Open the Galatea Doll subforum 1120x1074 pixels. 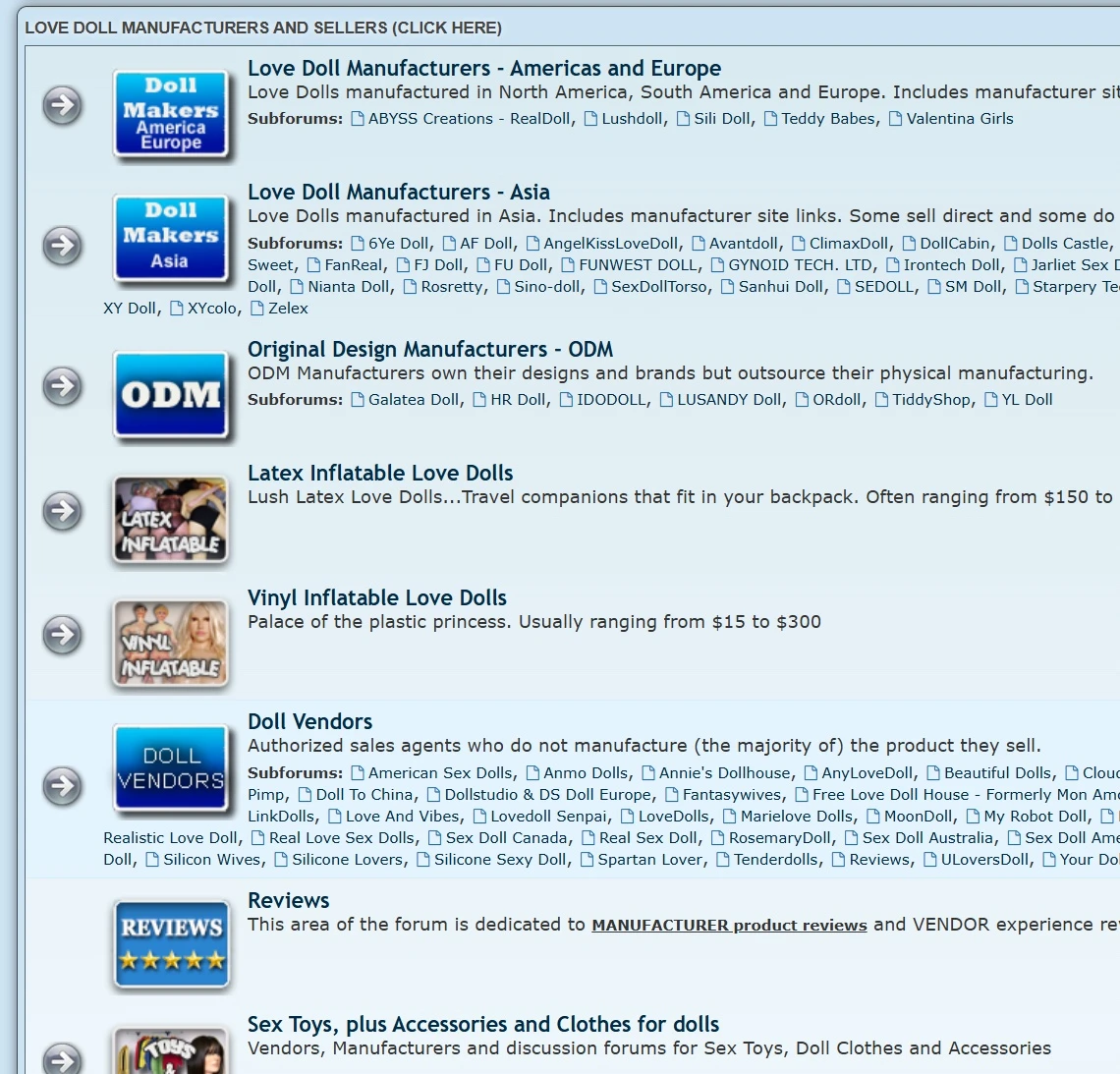(414, 400)
